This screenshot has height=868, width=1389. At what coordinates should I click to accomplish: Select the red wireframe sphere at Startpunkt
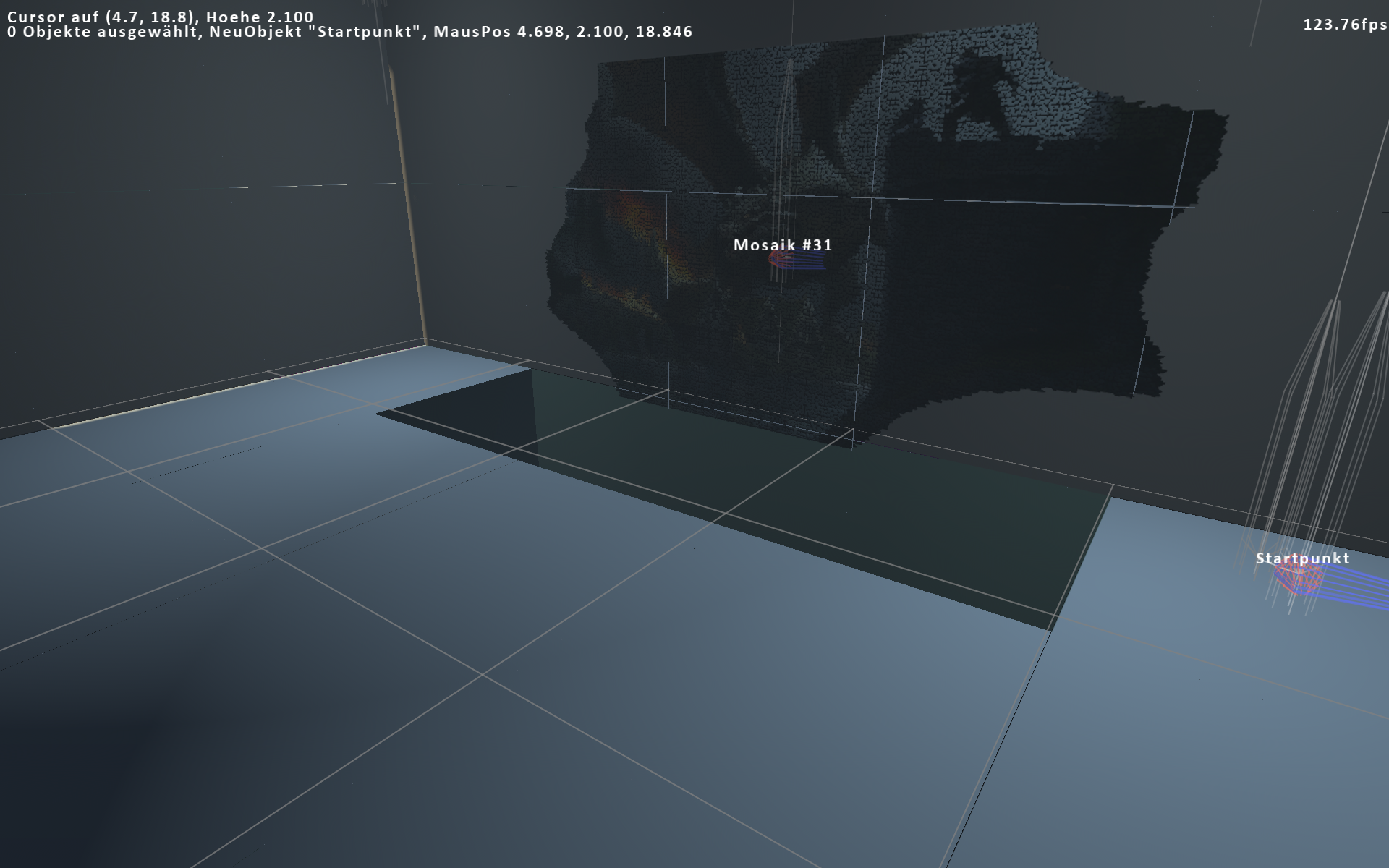[x=1297, y=579]
